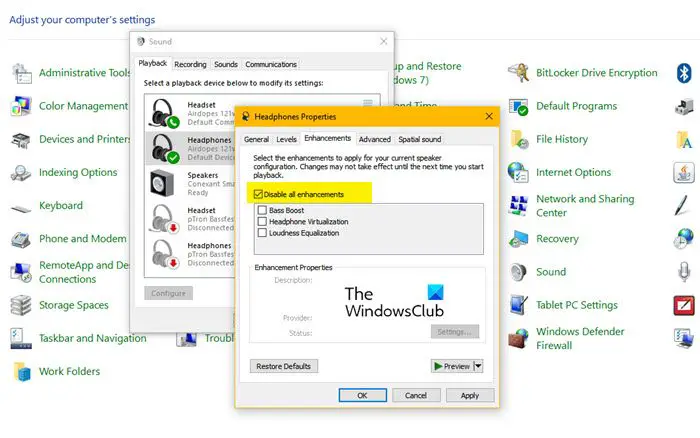Open Internet Options globe icon
The height and width of the screenshot is (438, 700).
click(x=518, y=173)
